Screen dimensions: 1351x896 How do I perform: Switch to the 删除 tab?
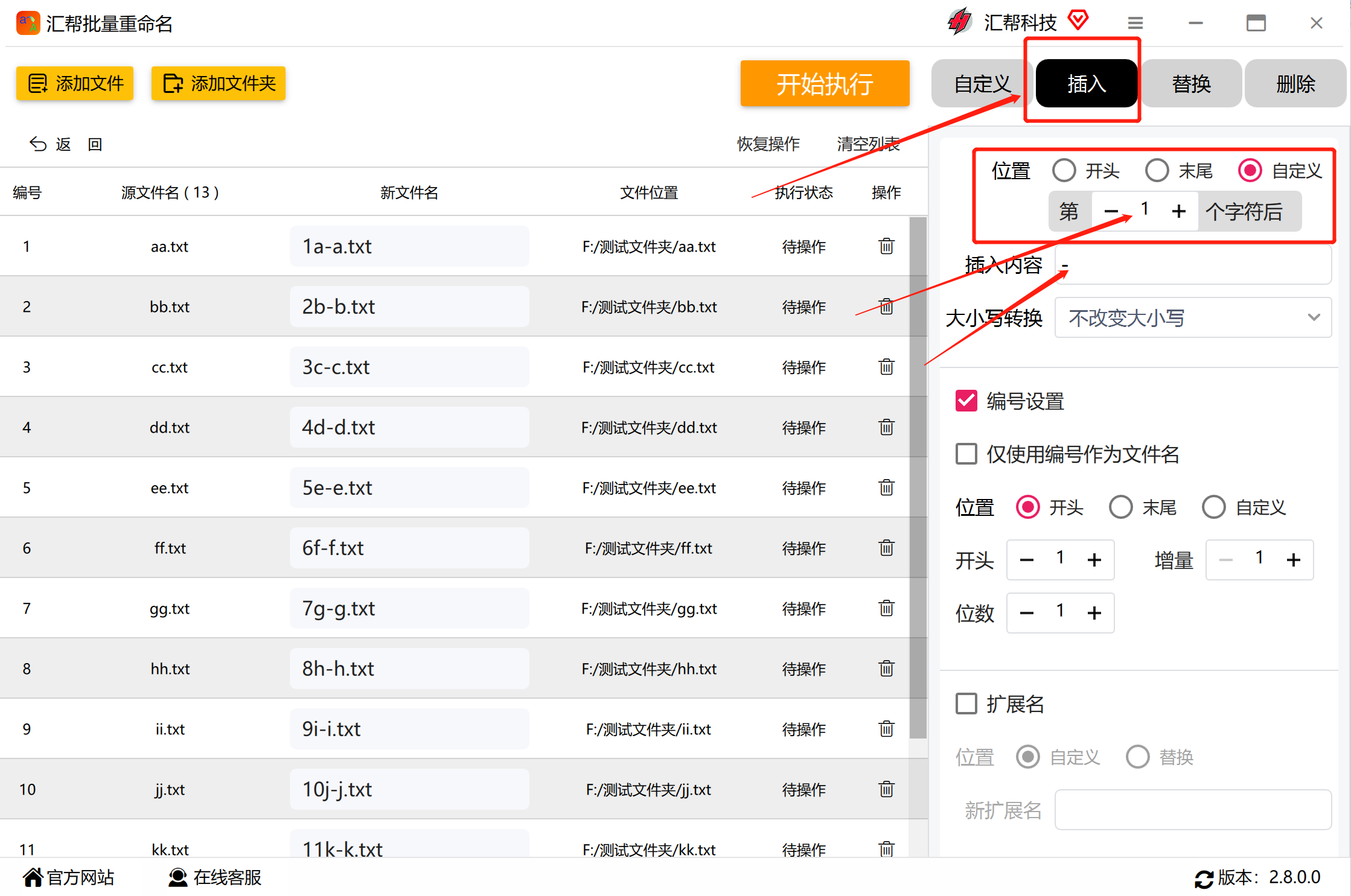coord(1295,83)
